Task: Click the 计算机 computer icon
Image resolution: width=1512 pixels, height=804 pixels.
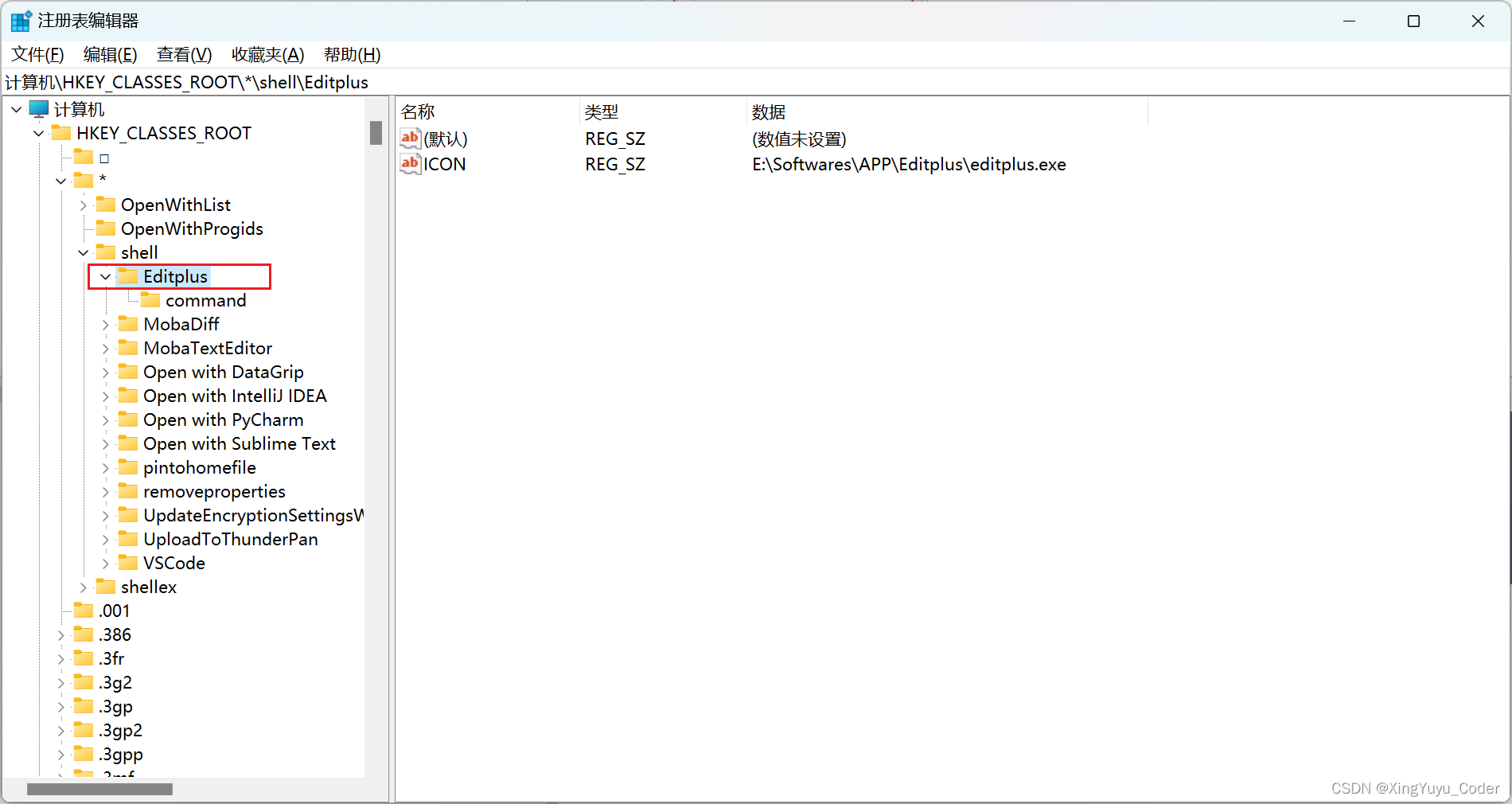Action: pyautogui.click(x=39, y=109)
